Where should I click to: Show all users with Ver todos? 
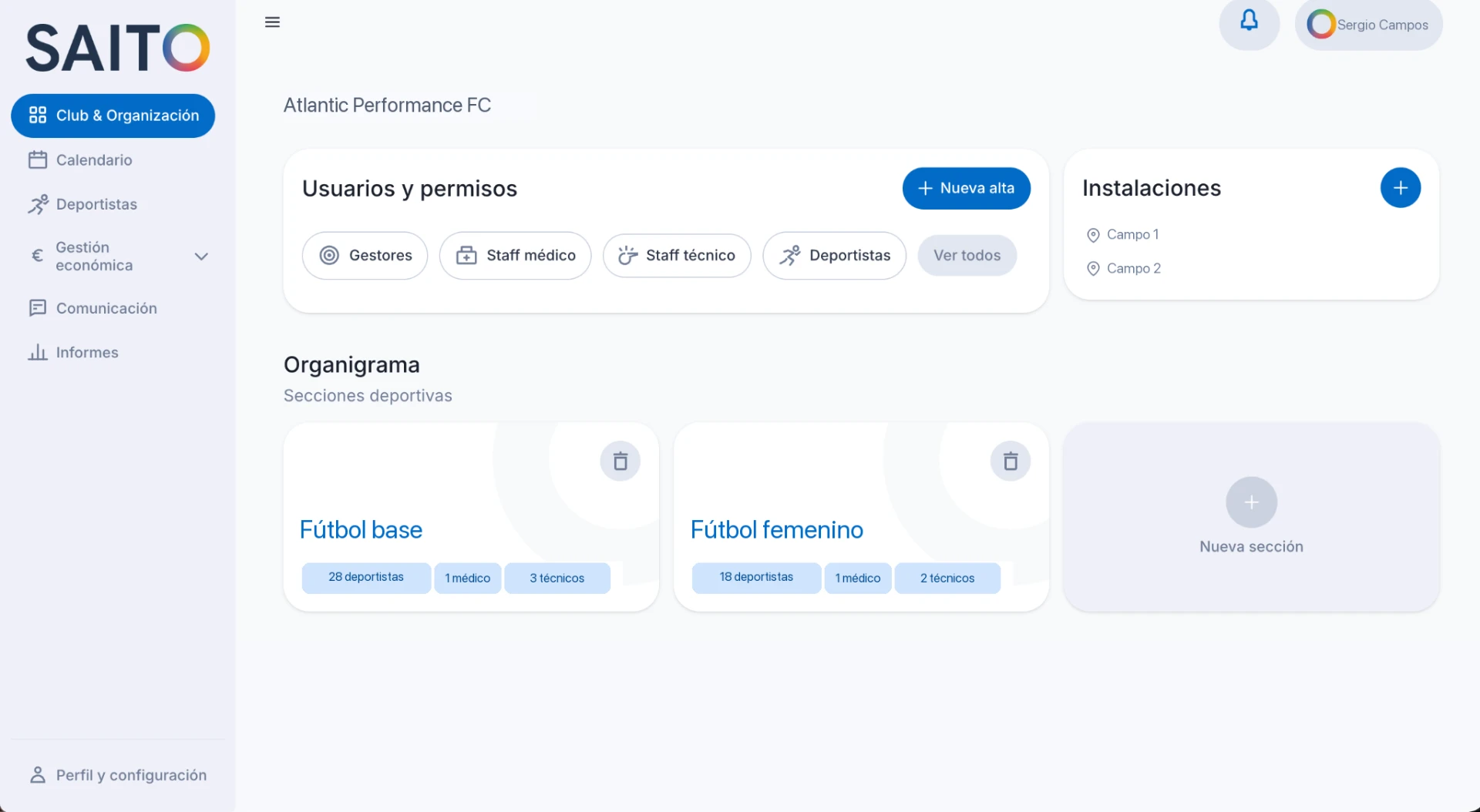coord(967,256)
